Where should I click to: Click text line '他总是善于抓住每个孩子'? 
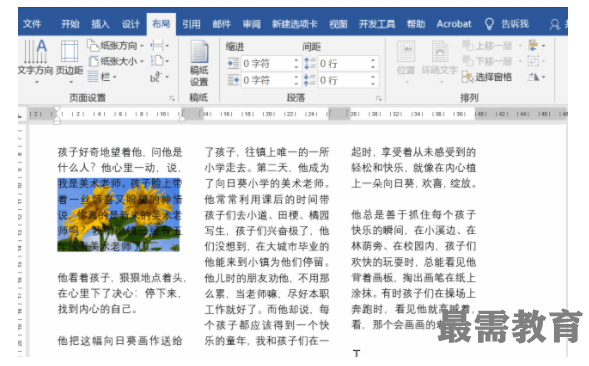pyautogui.click(x=414, y=215)
